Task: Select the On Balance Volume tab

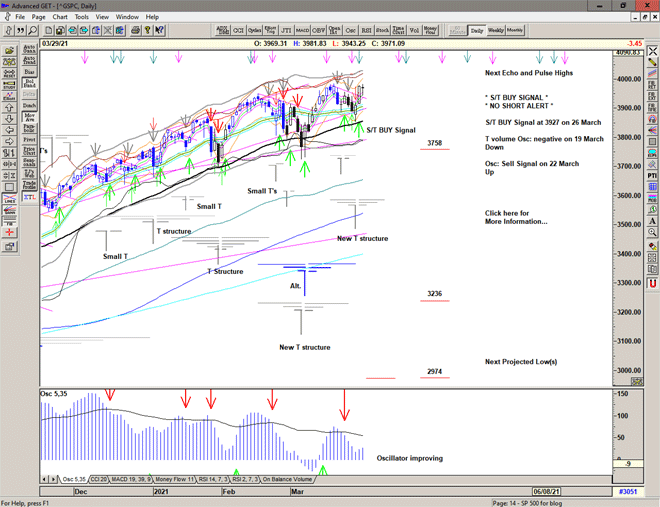Action: click(x=288, y=479)
